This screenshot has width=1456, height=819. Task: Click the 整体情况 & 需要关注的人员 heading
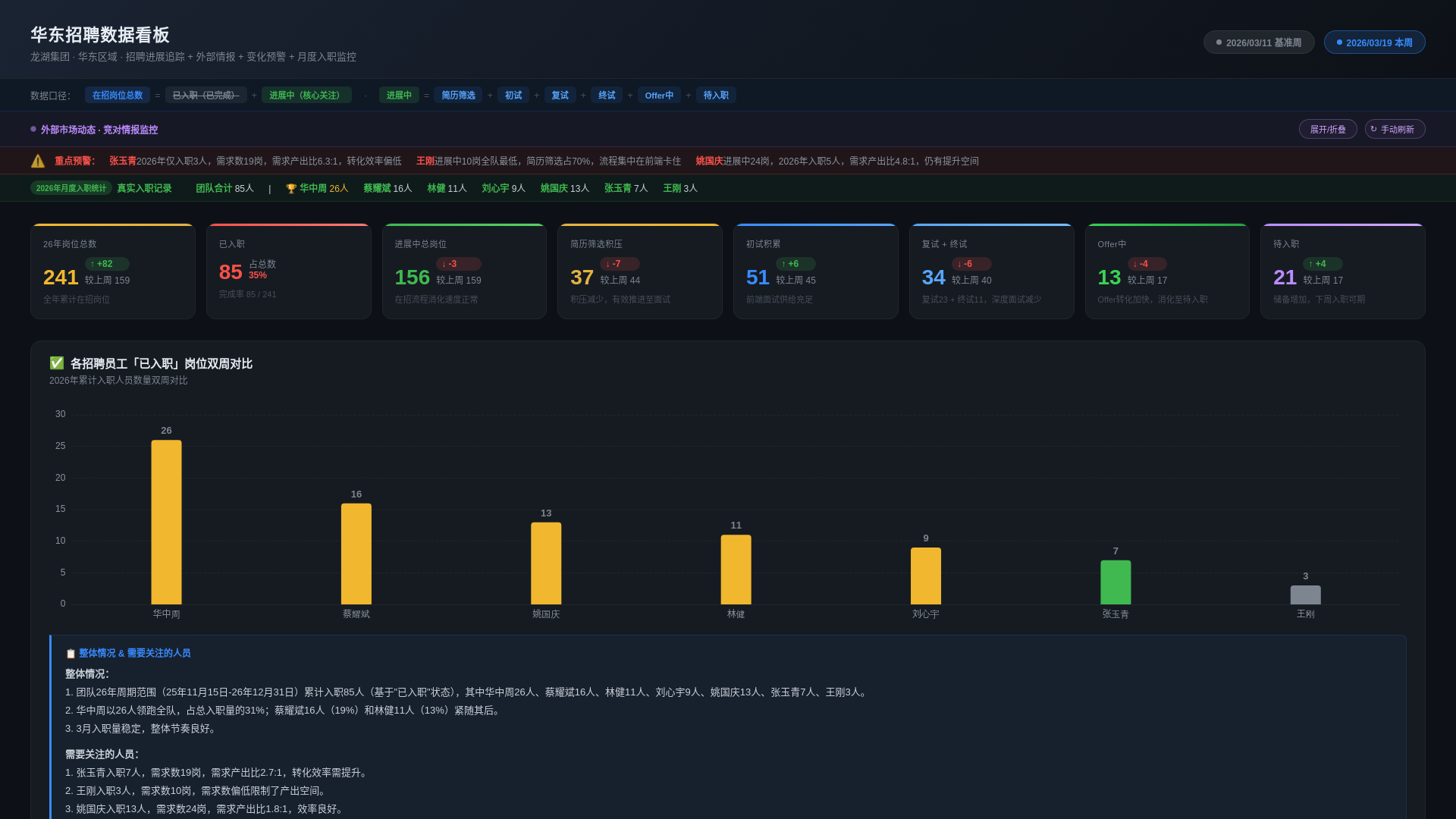click(135, 654)
